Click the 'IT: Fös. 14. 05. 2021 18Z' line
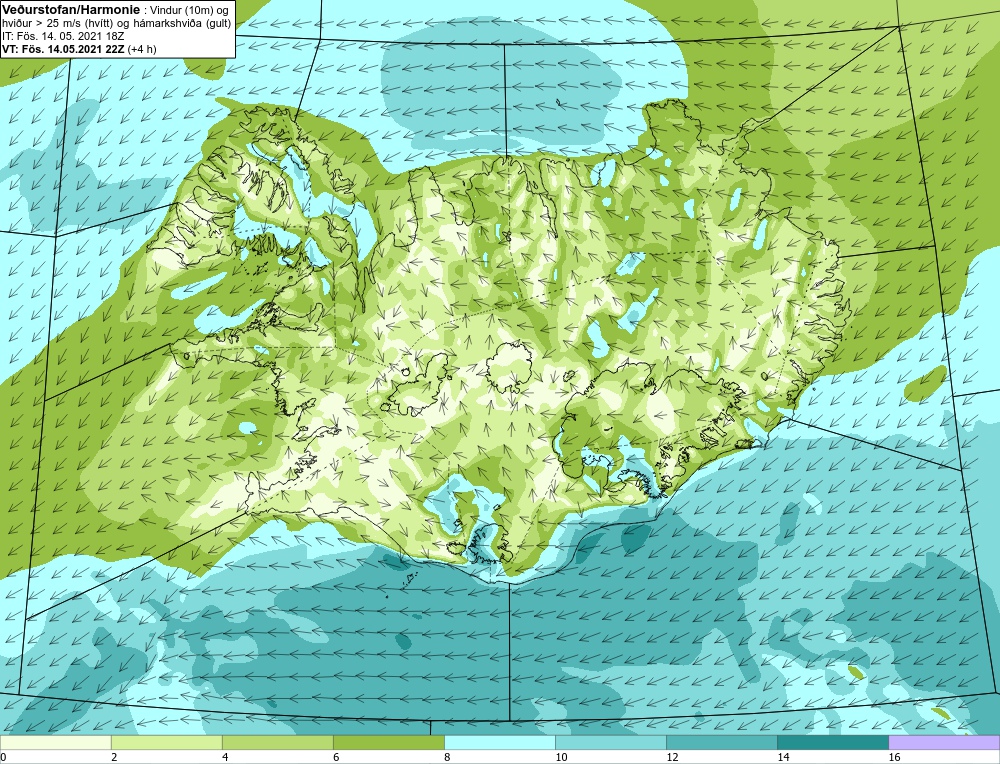This screenshot has width=1000, height=764. pos(62,37)
